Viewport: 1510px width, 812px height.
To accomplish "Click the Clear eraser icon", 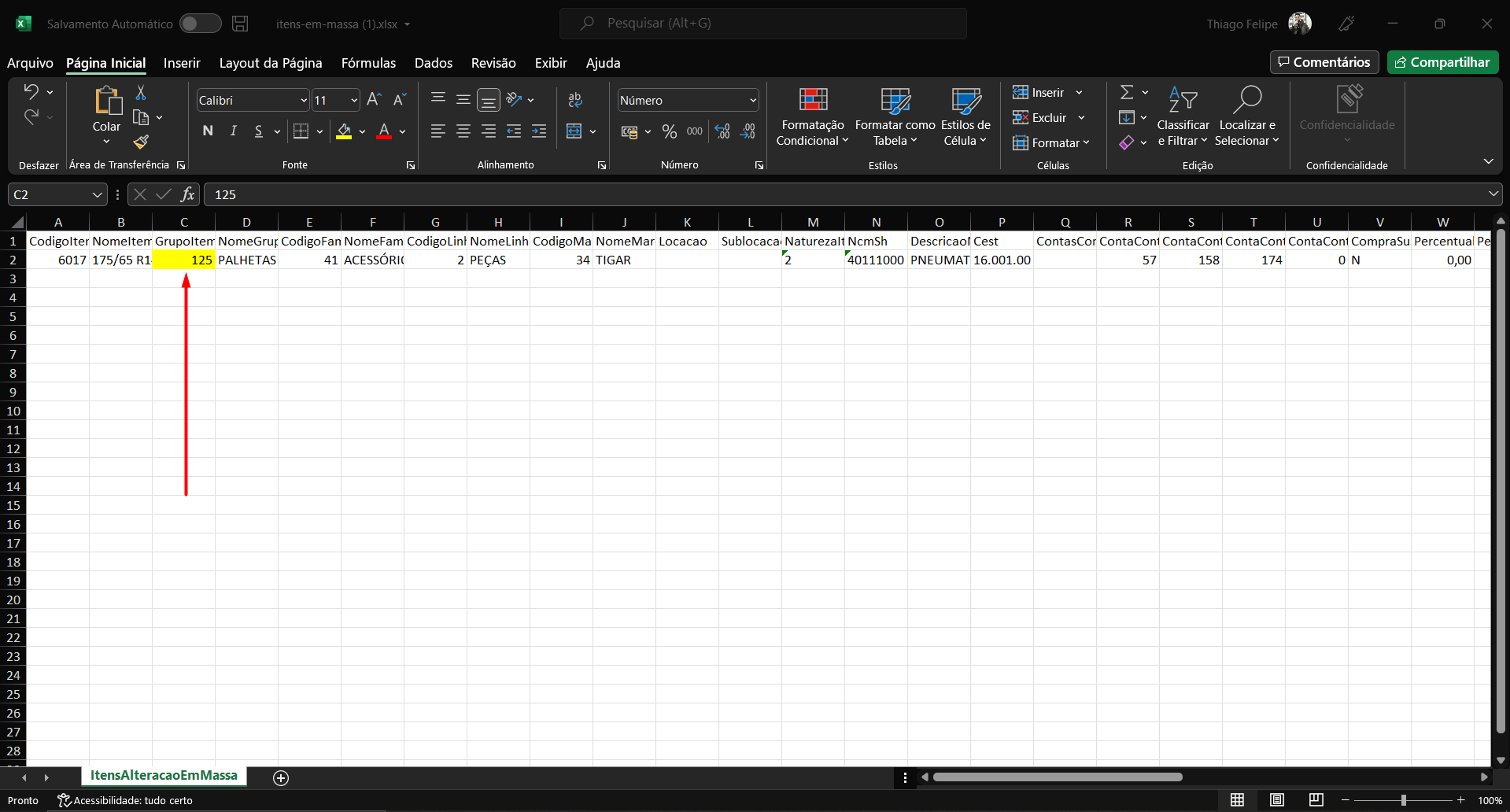I will pyautogui.click(x=1127, y=142).
